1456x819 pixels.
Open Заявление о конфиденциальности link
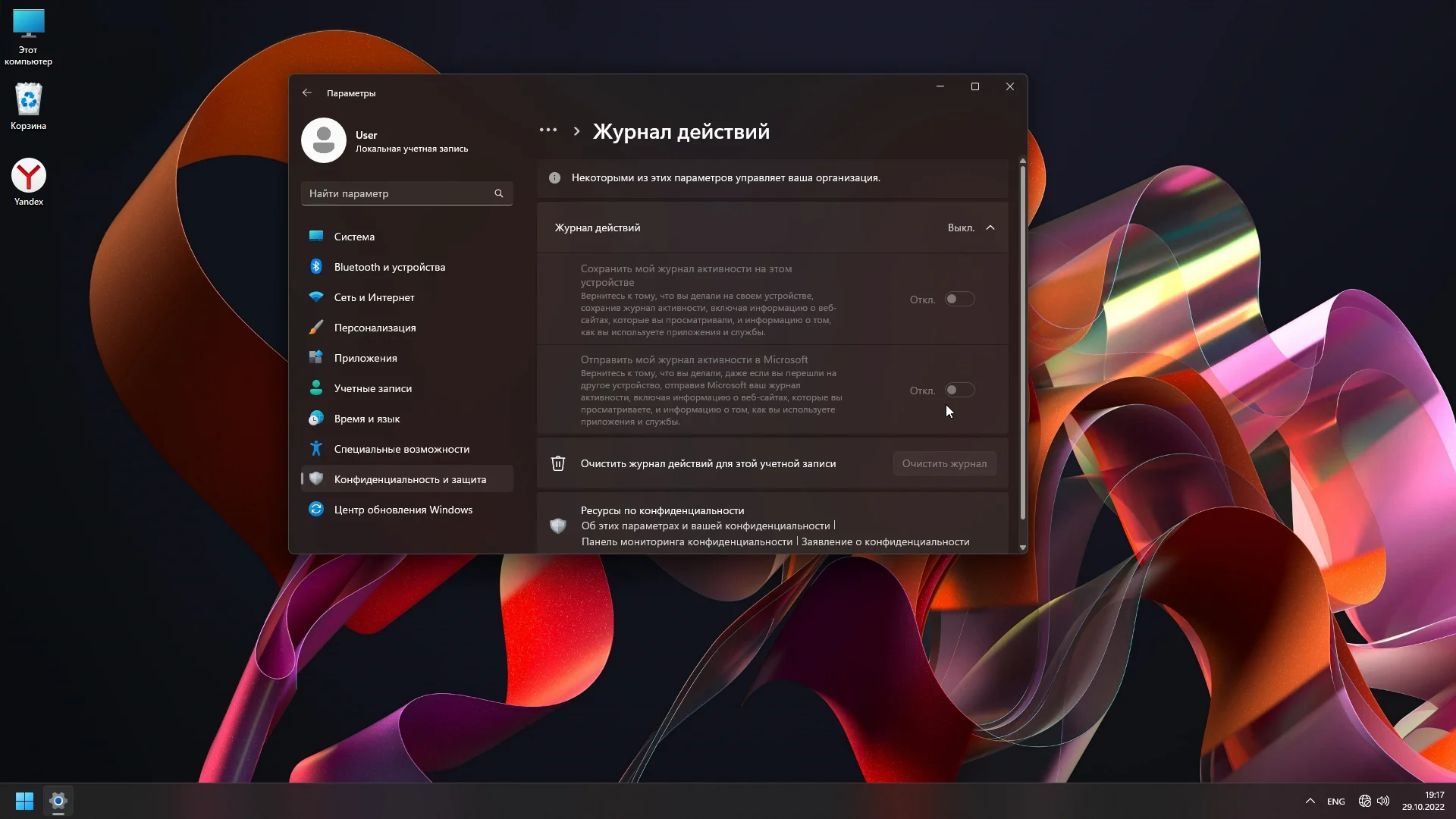click(885, 541)
